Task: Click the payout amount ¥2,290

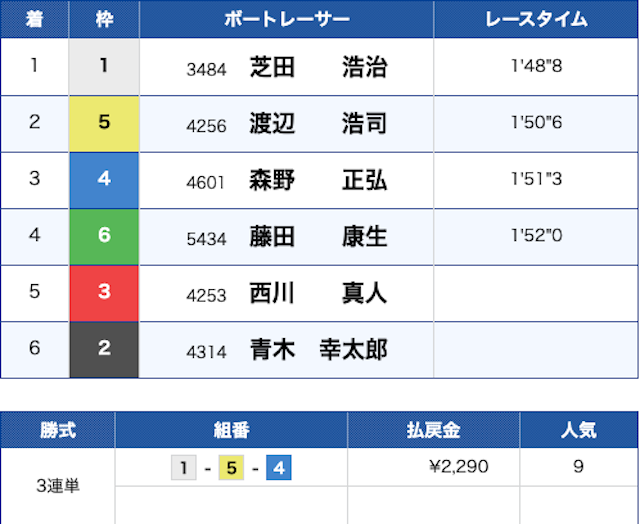Action: coord(457,466)
